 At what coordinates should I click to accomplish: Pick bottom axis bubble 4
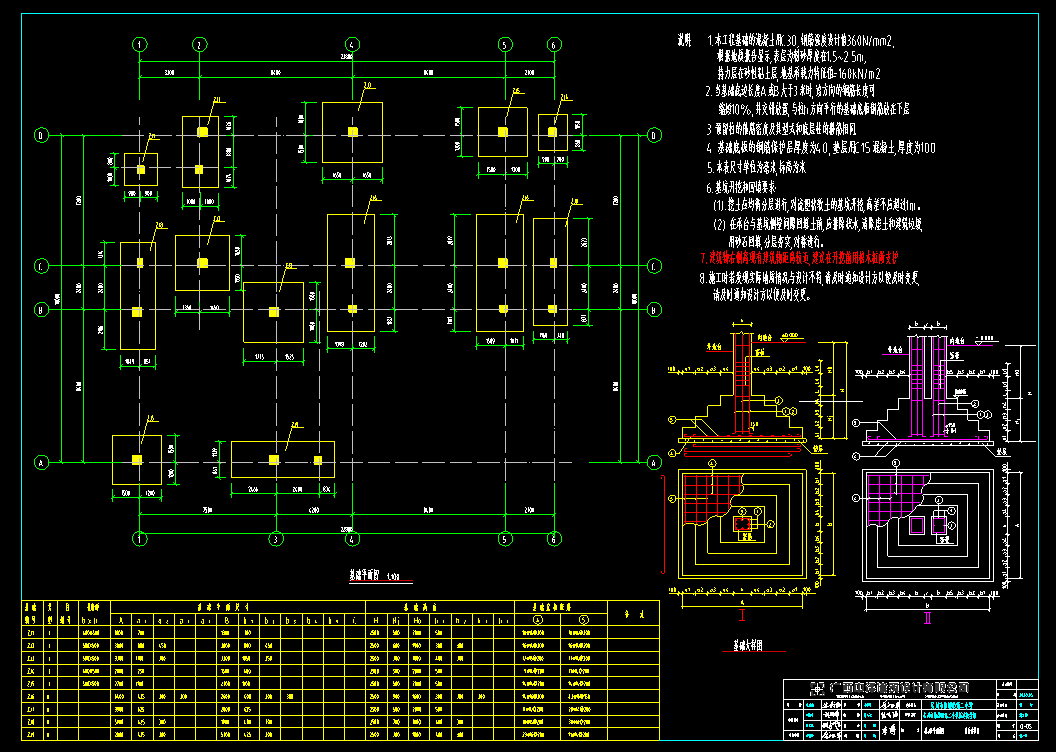point(352,539)
